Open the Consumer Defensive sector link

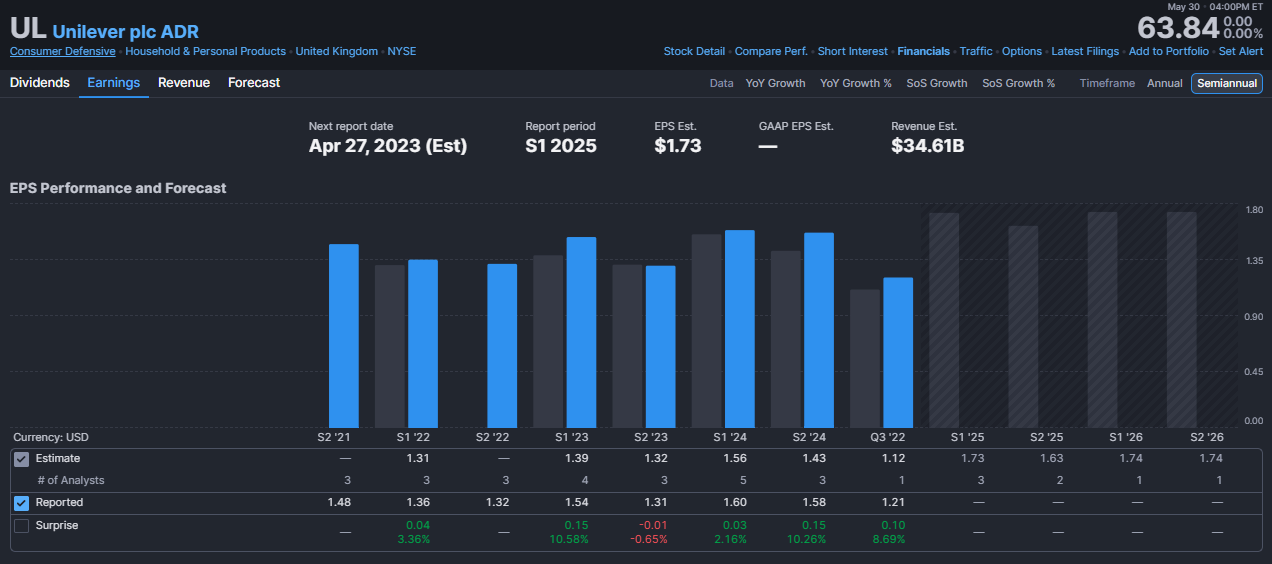click(x=62, y=51)
